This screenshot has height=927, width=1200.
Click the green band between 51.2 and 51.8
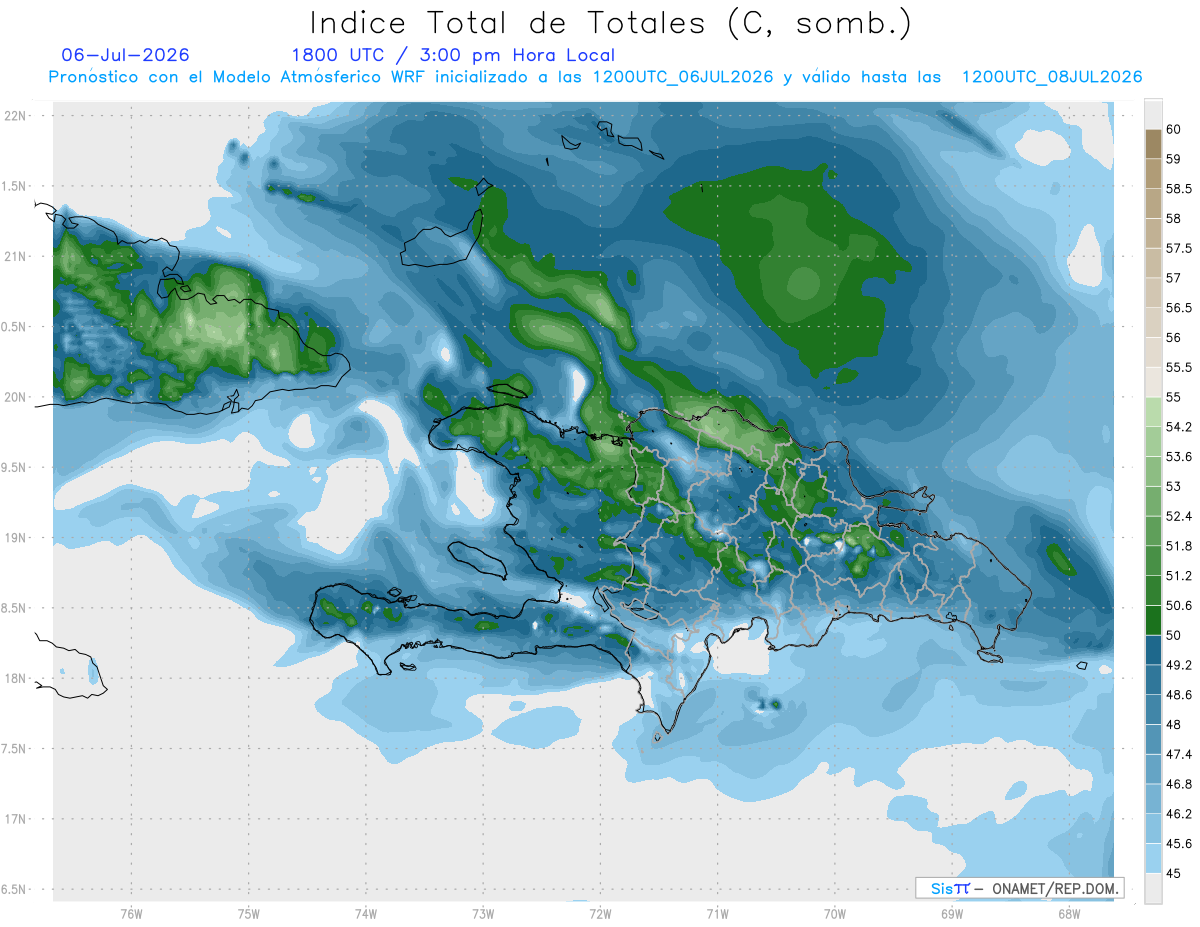pos(1153,560)
